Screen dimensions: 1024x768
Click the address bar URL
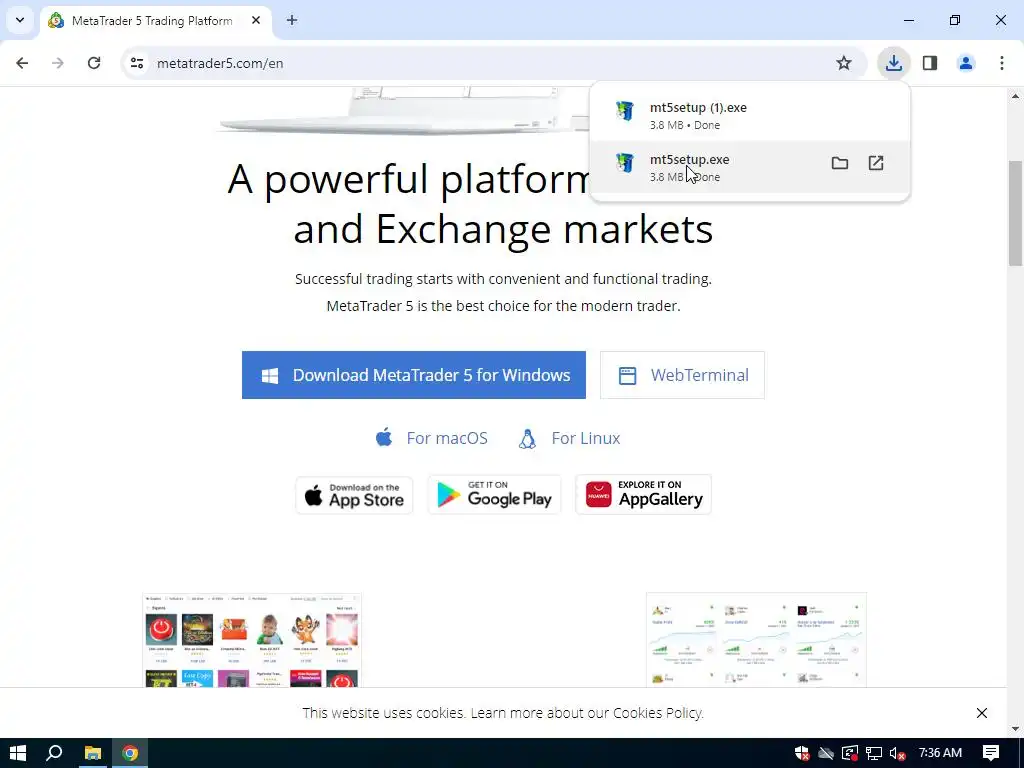[x=220, y=63]
